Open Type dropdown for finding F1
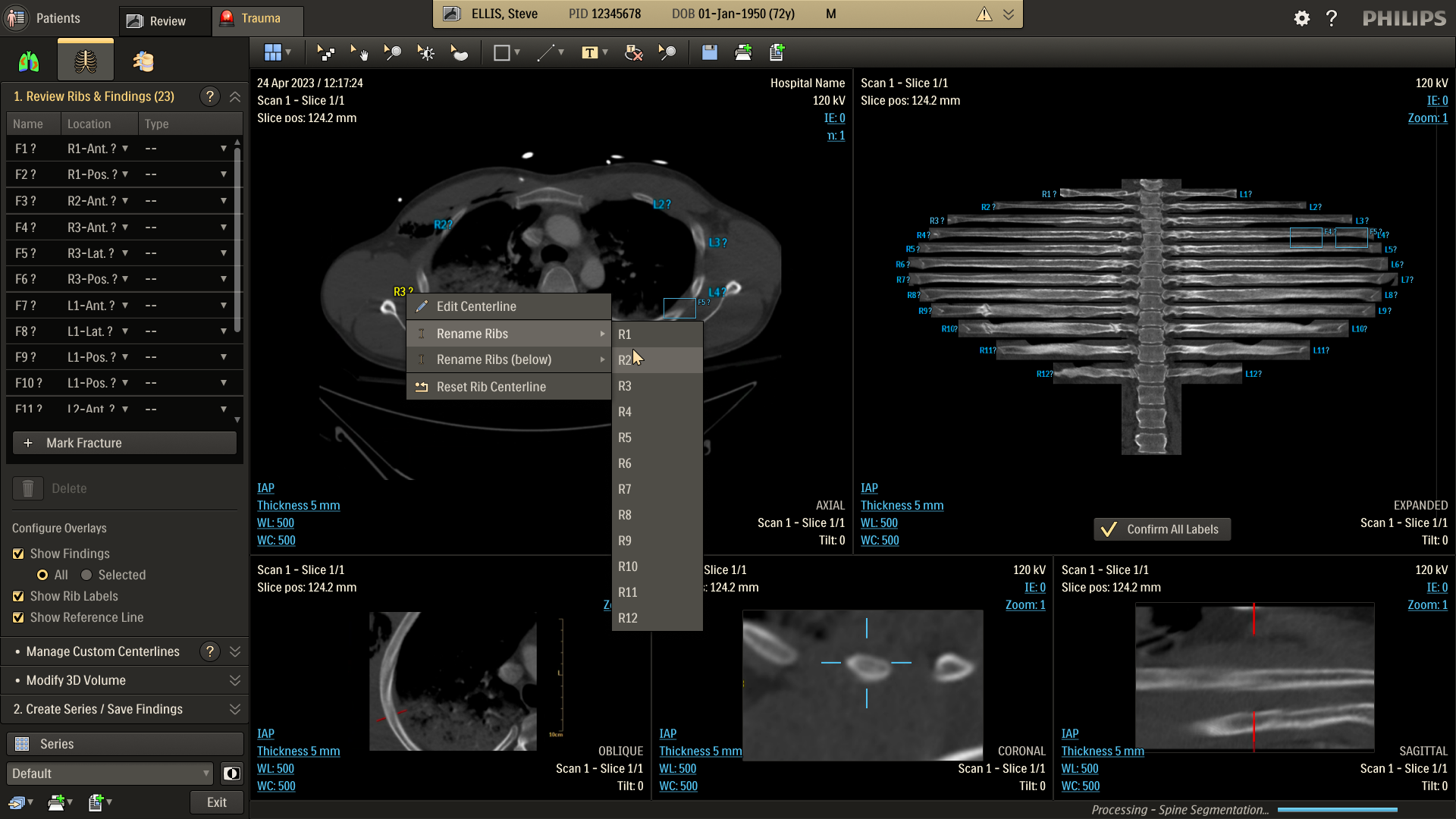1456x819 pixels. click(x=223, y=149)
